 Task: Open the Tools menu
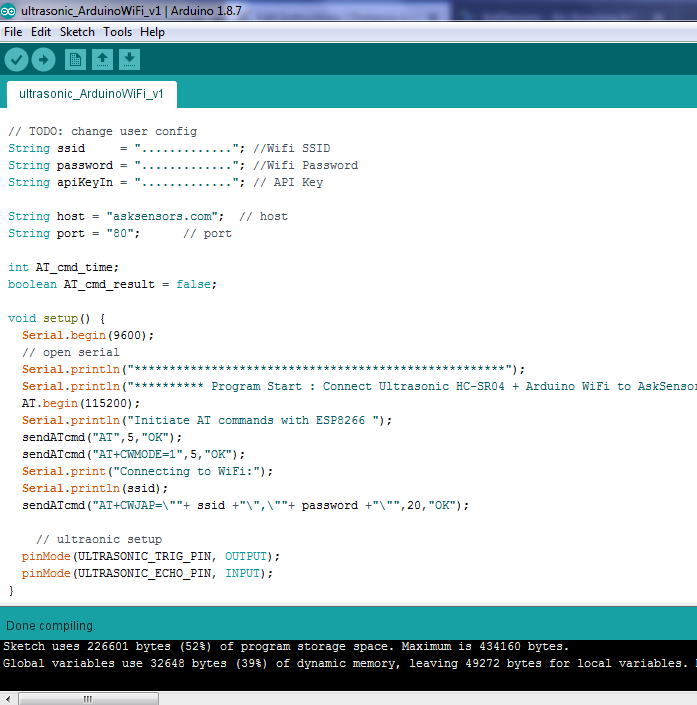[x=117, y=32]
